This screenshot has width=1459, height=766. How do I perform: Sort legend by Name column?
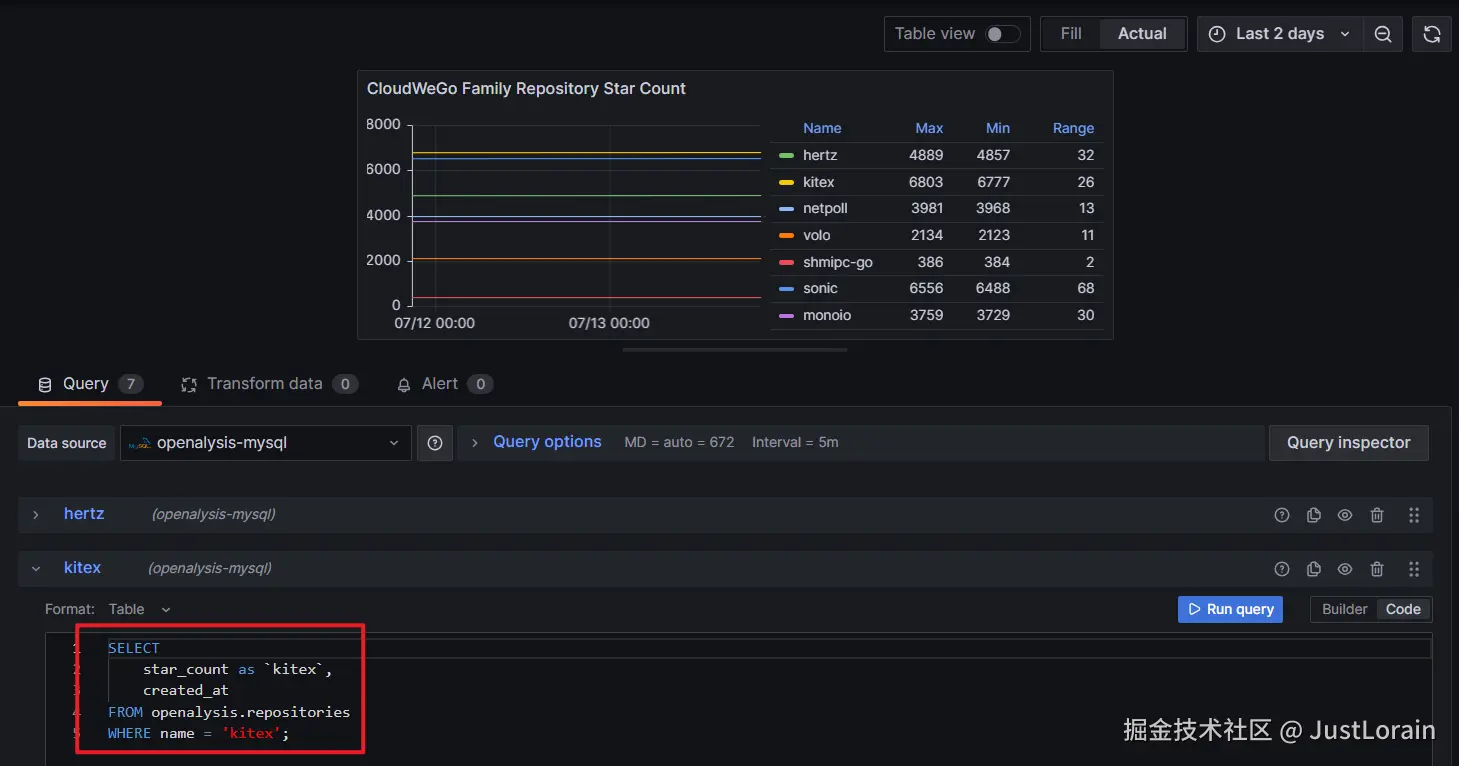pos(822,128)
